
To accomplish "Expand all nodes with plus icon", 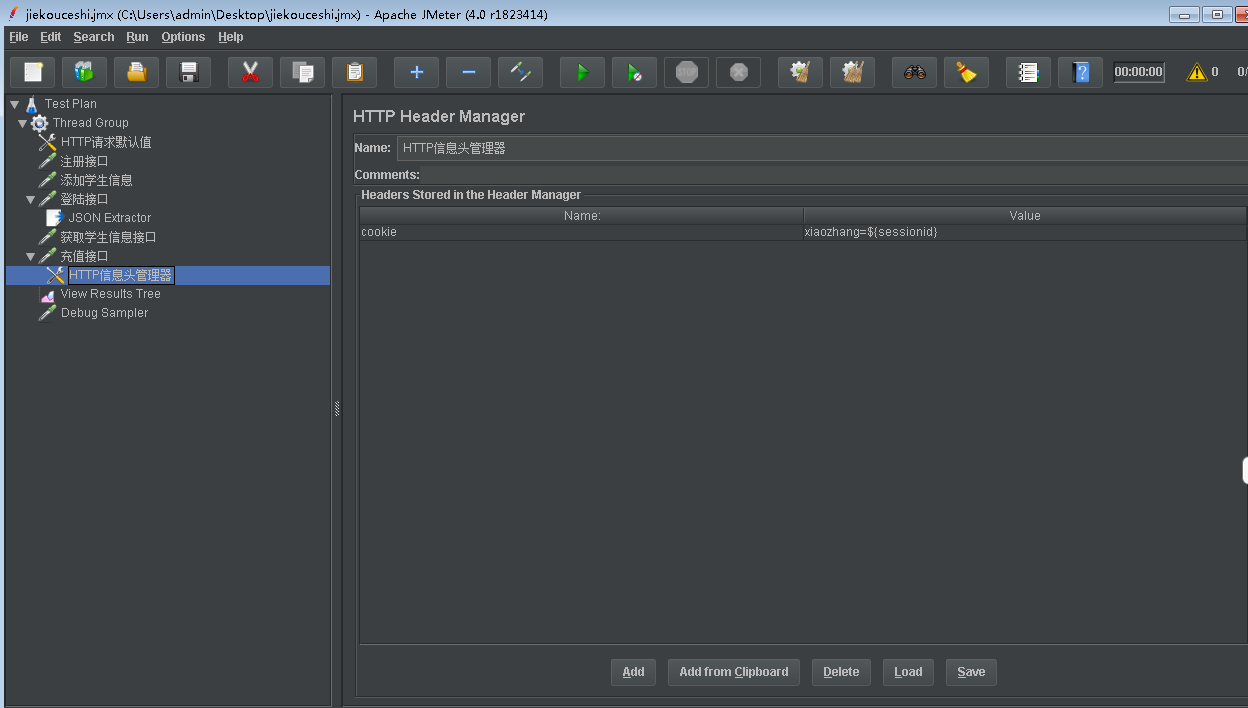I will point(416,72).
